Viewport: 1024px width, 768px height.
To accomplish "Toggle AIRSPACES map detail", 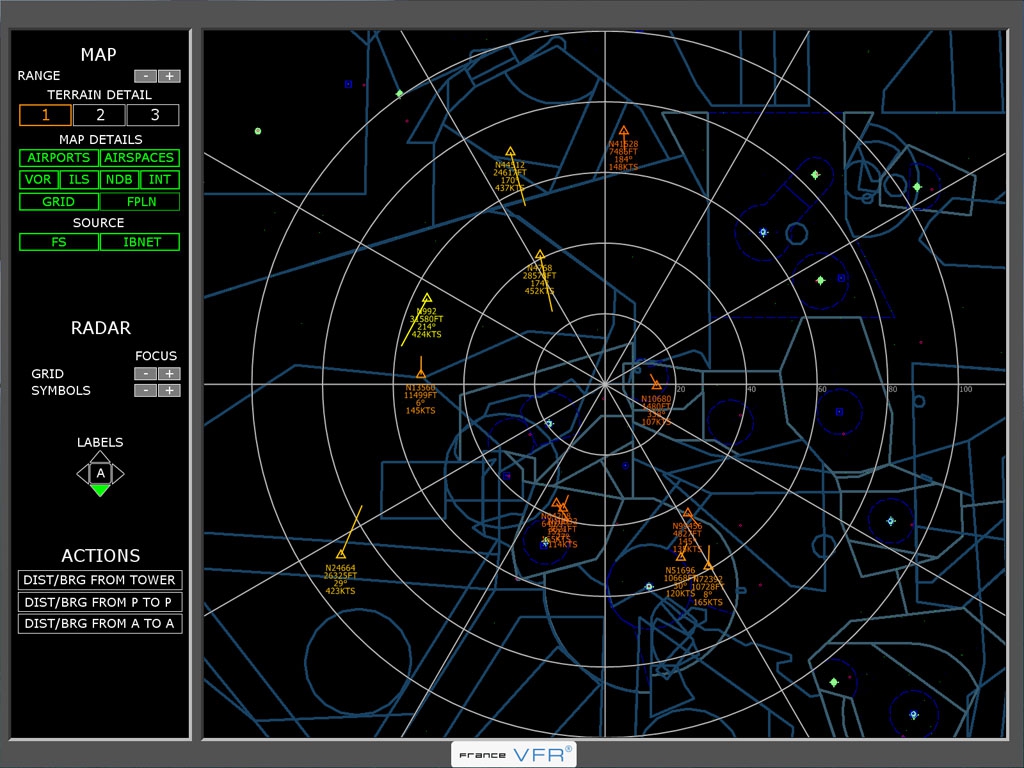I will point(139,157).
